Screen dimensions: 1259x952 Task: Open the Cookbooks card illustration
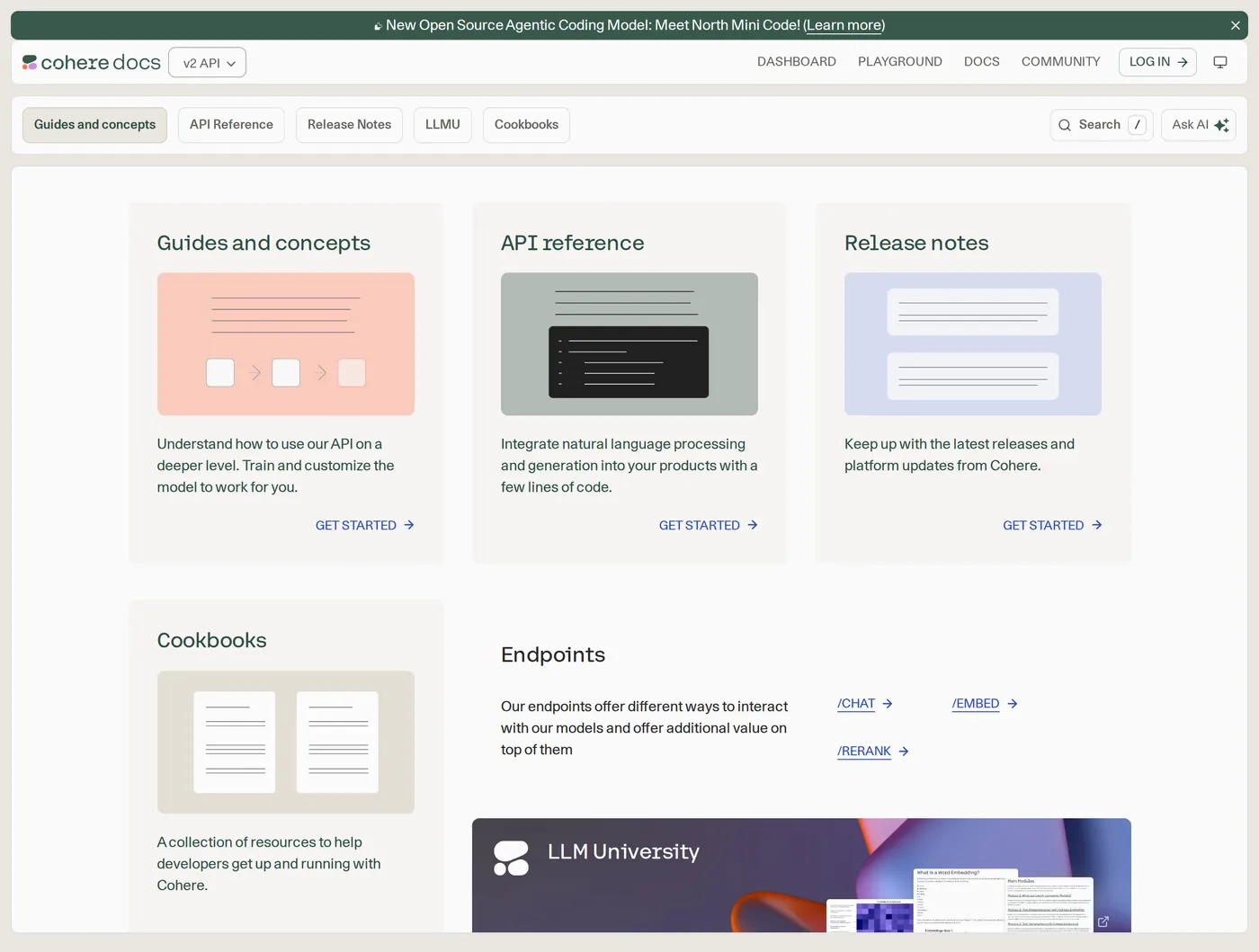click(286, 743)
